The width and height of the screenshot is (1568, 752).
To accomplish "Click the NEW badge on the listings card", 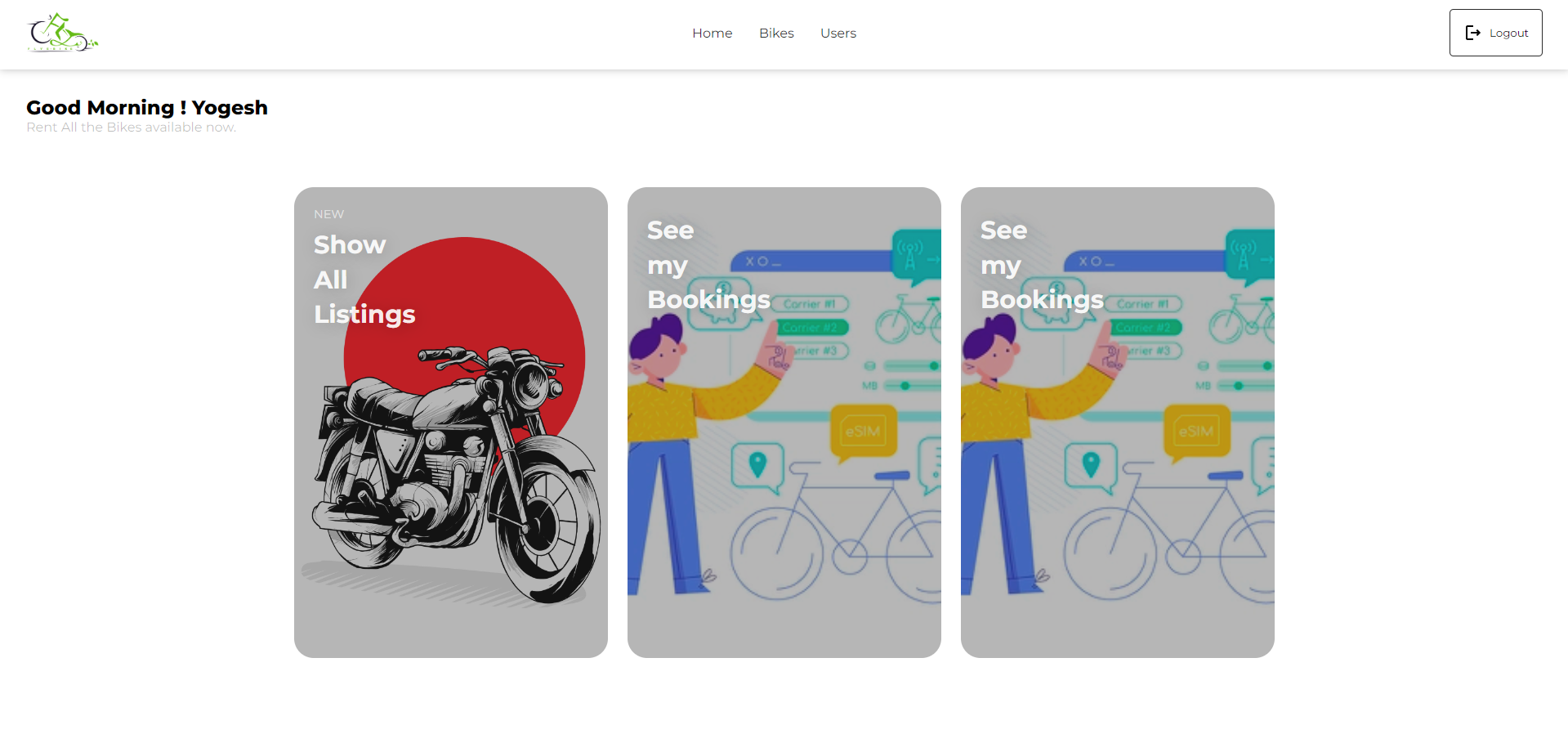I will pyautogui.click(x=328, y=213).
